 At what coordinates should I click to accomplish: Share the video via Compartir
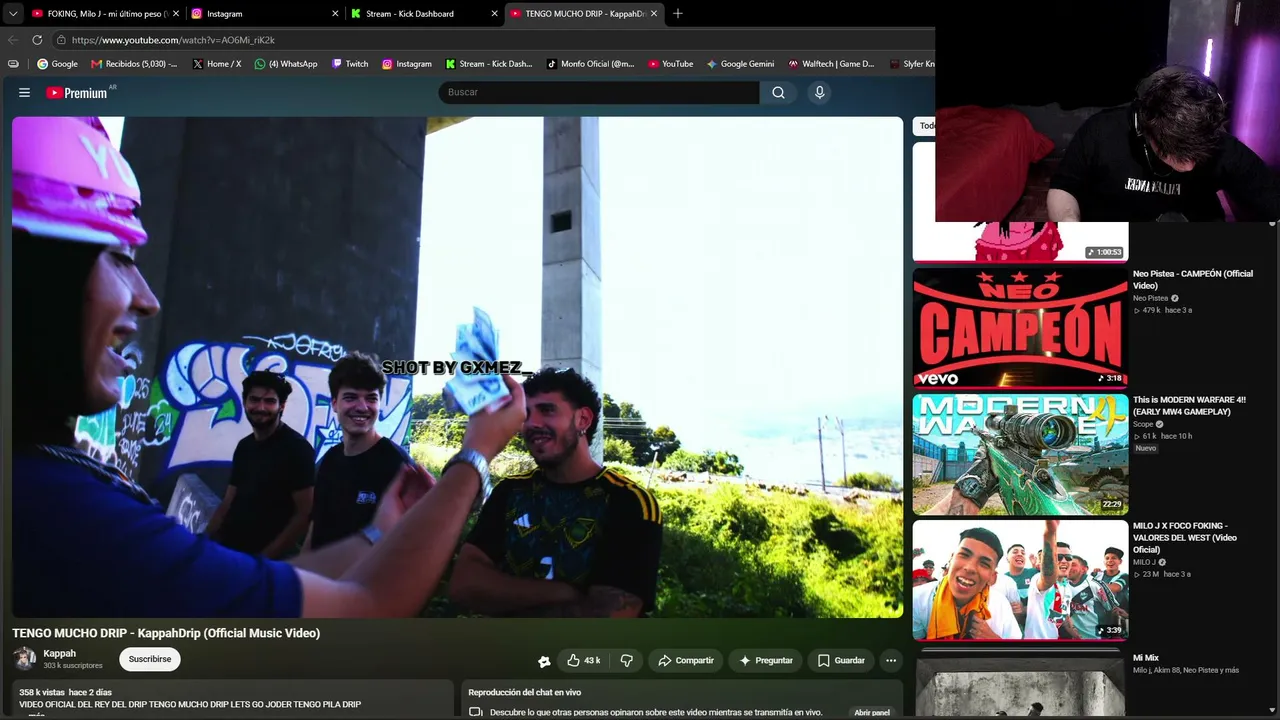point(686,660)
